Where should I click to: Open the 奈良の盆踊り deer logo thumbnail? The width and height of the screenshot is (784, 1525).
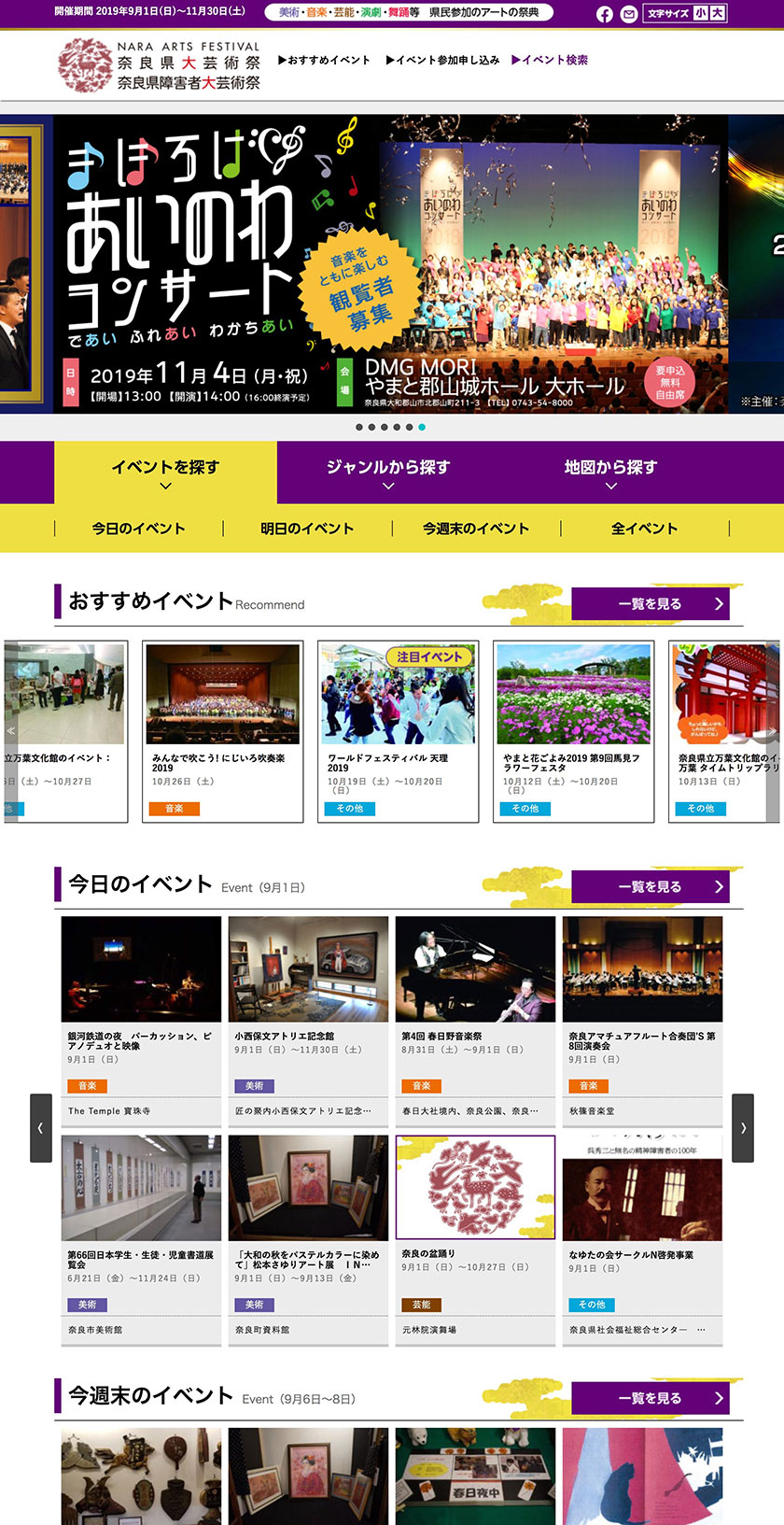pyautogui.click(x=476, y=1188)
